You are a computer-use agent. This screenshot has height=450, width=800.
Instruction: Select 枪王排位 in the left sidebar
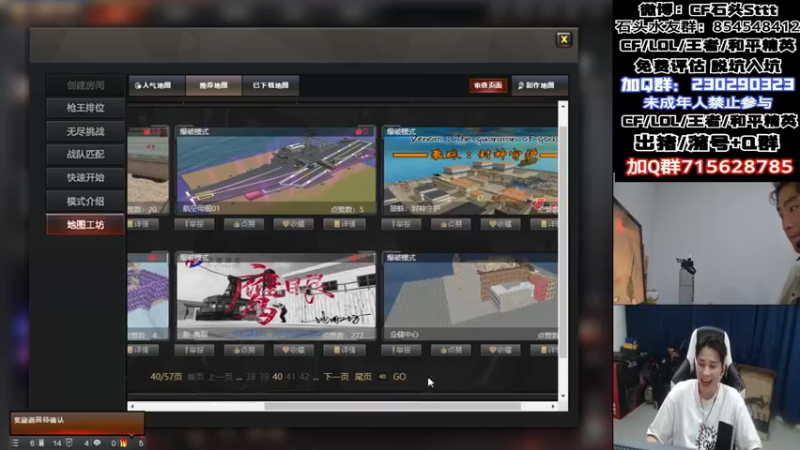click(x=85, y=108)
